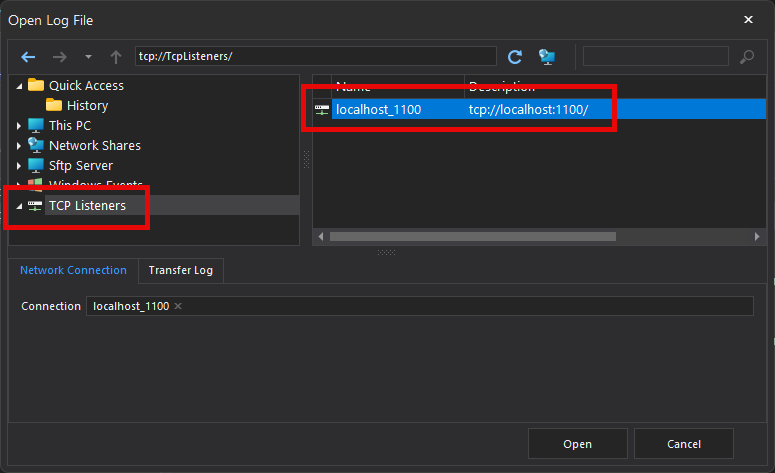
Task: Click the This PC monitor icon
Action: point(36,126)
